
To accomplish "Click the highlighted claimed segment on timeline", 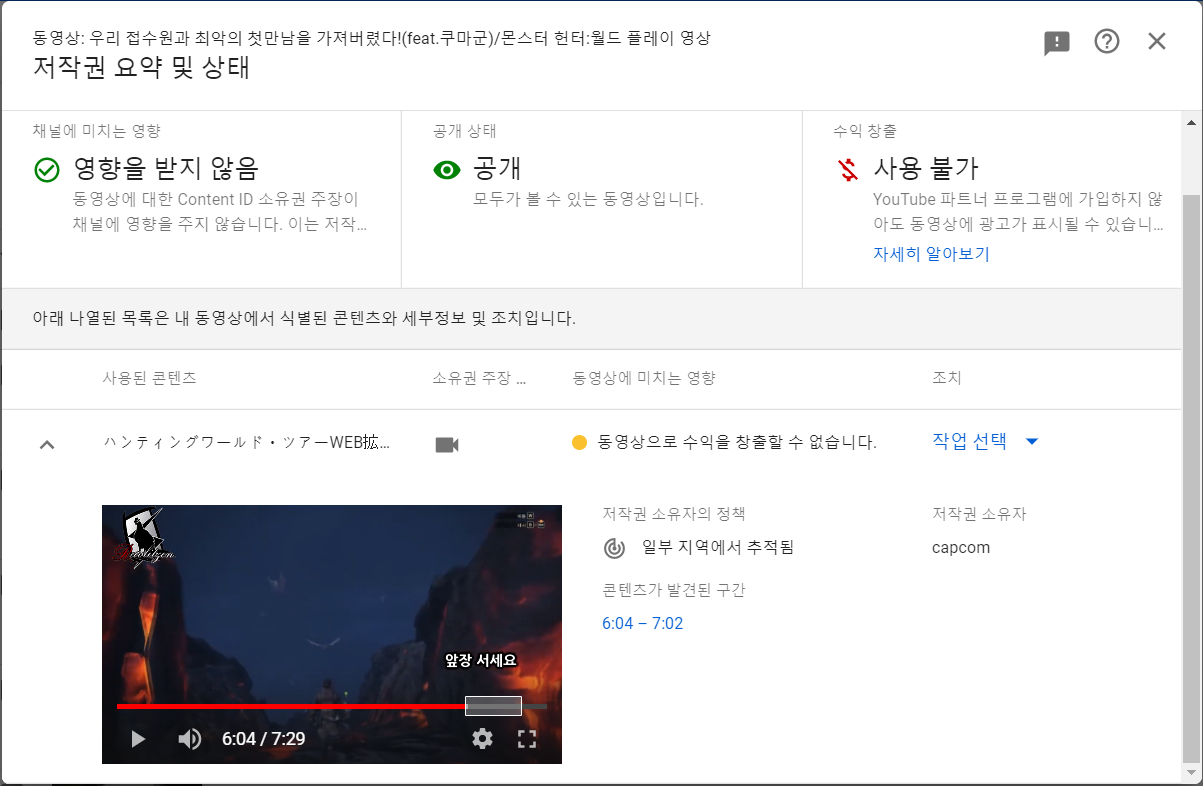I will point(494,706).
